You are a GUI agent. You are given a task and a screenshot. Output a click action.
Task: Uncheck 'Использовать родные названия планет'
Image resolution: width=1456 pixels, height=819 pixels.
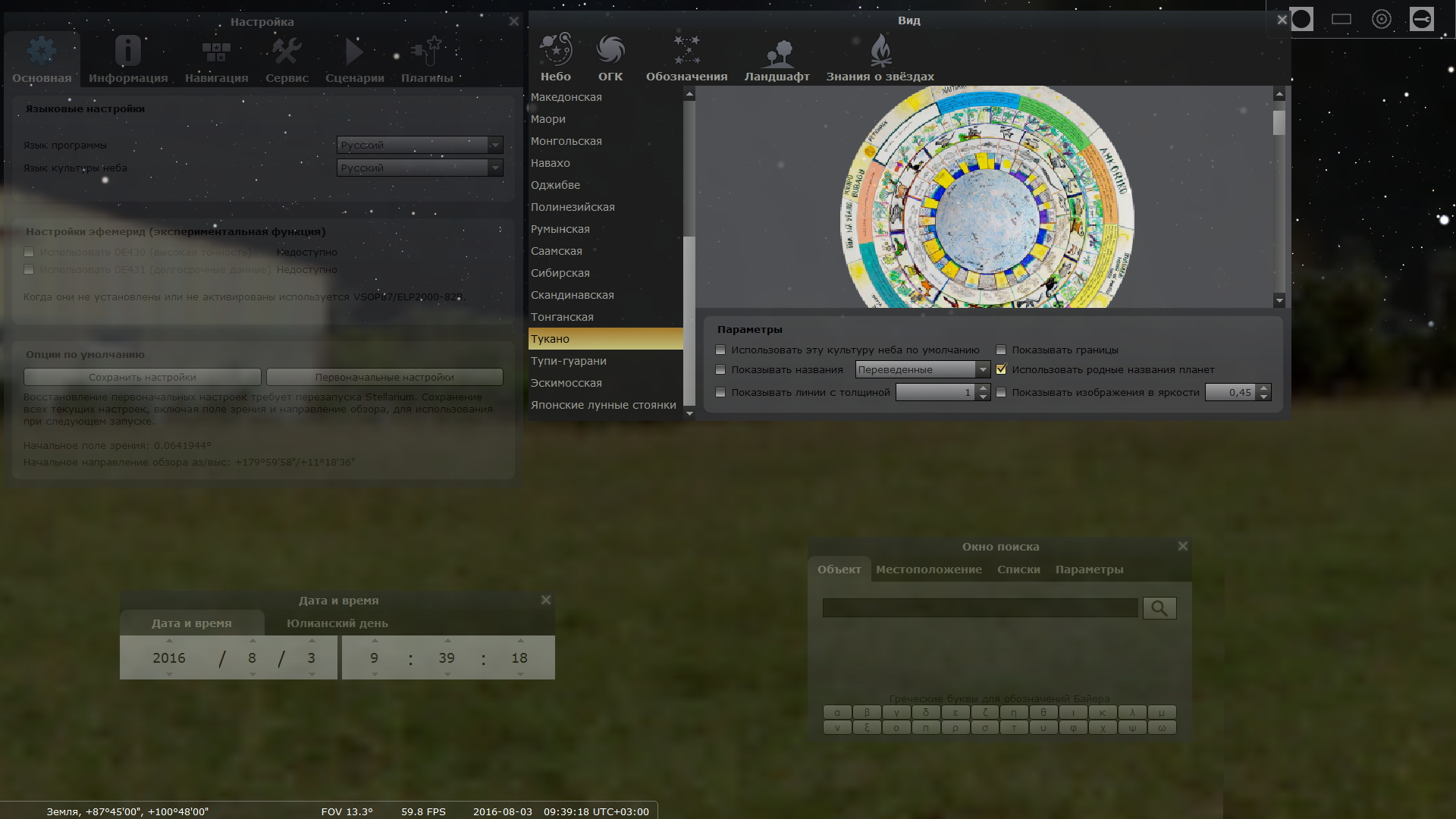coord(1001,369)
